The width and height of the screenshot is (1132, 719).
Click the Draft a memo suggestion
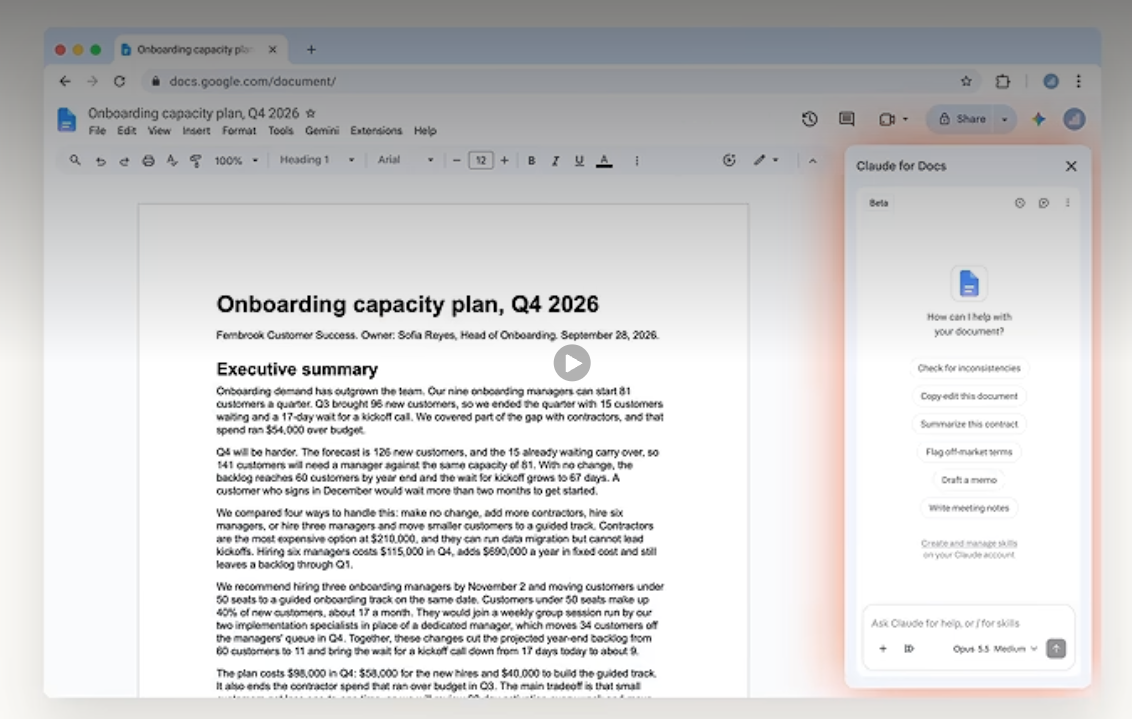coord(969,480)
